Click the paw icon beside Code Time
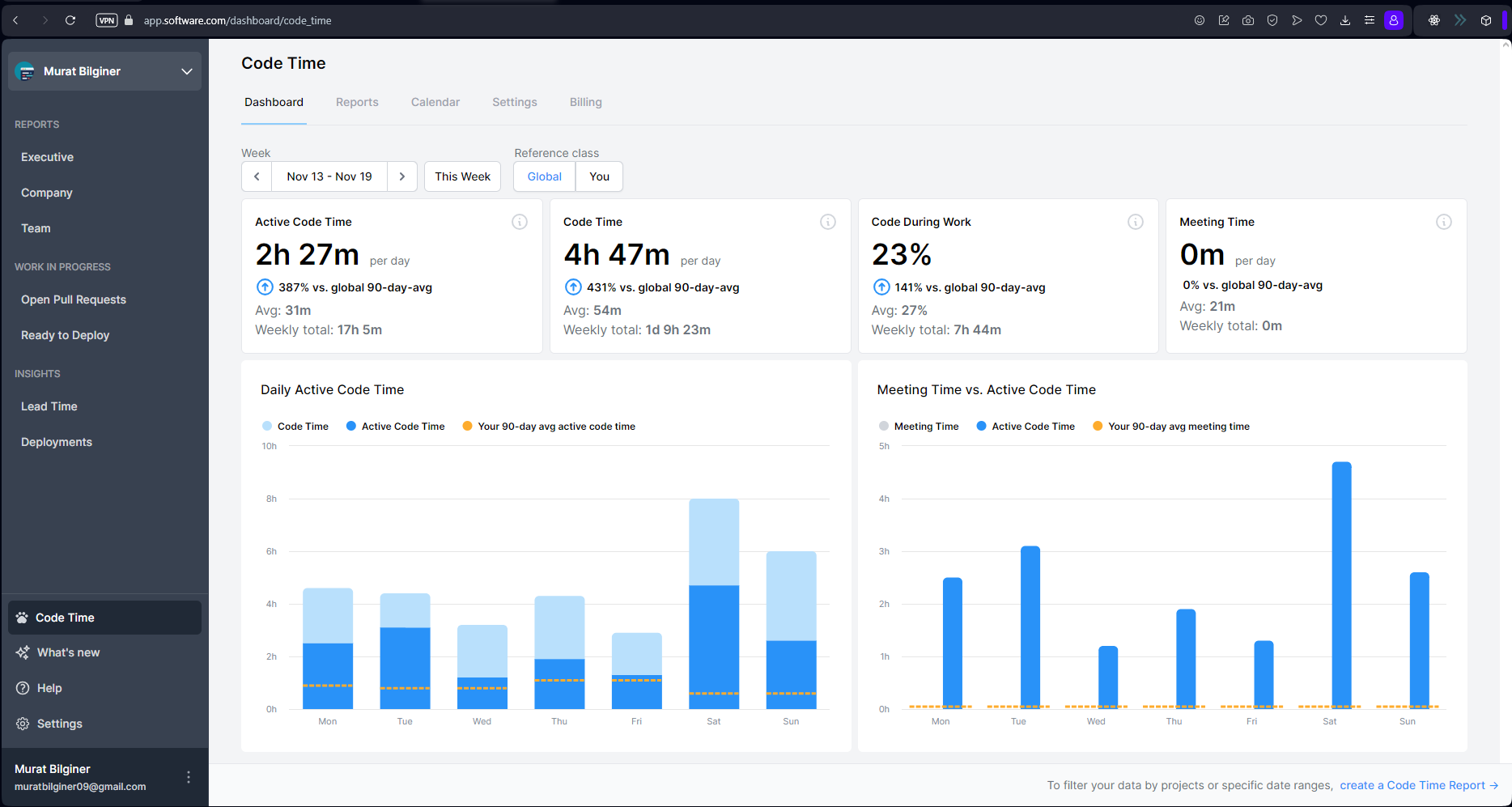Screen dimensions: 1512x807 pos(22,618)
